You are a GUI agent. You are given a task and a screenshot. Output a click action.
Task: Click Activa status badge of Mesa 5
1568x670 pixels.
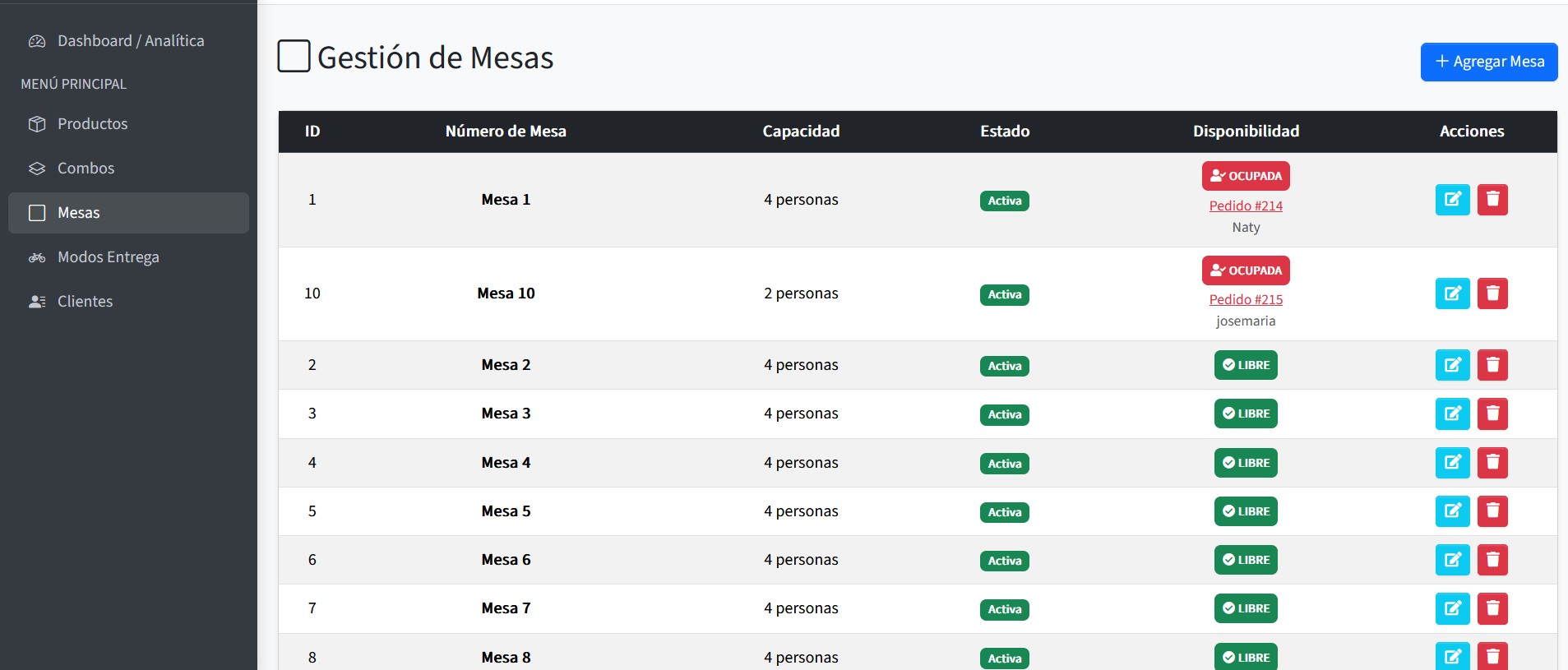[x=1005, y=512]
